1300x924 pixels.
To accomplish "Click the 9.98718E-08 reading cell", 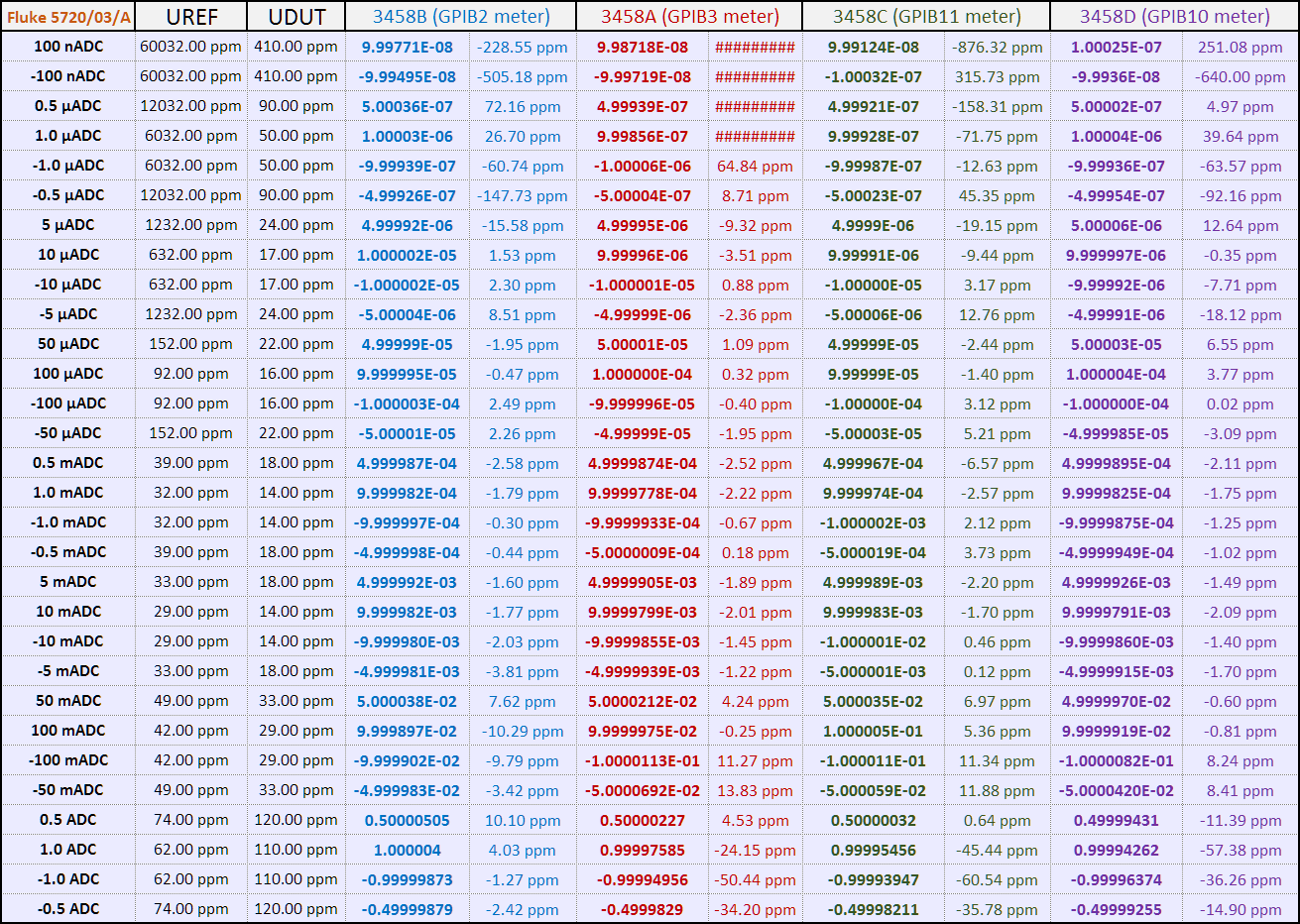I will [x=643, y=47].
